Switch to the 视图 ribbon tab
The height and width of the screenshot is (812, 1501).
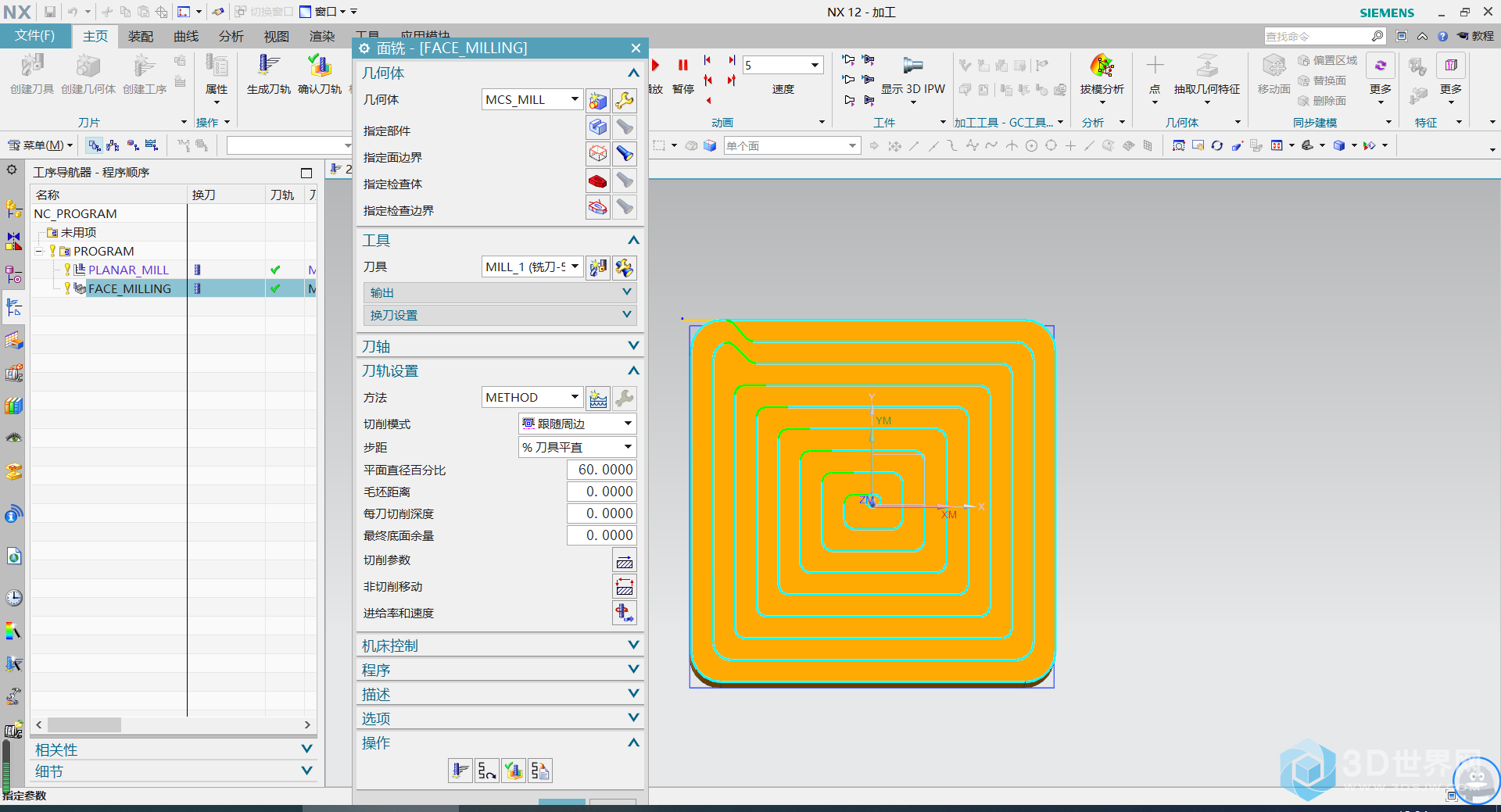click(x=277, y=36)
